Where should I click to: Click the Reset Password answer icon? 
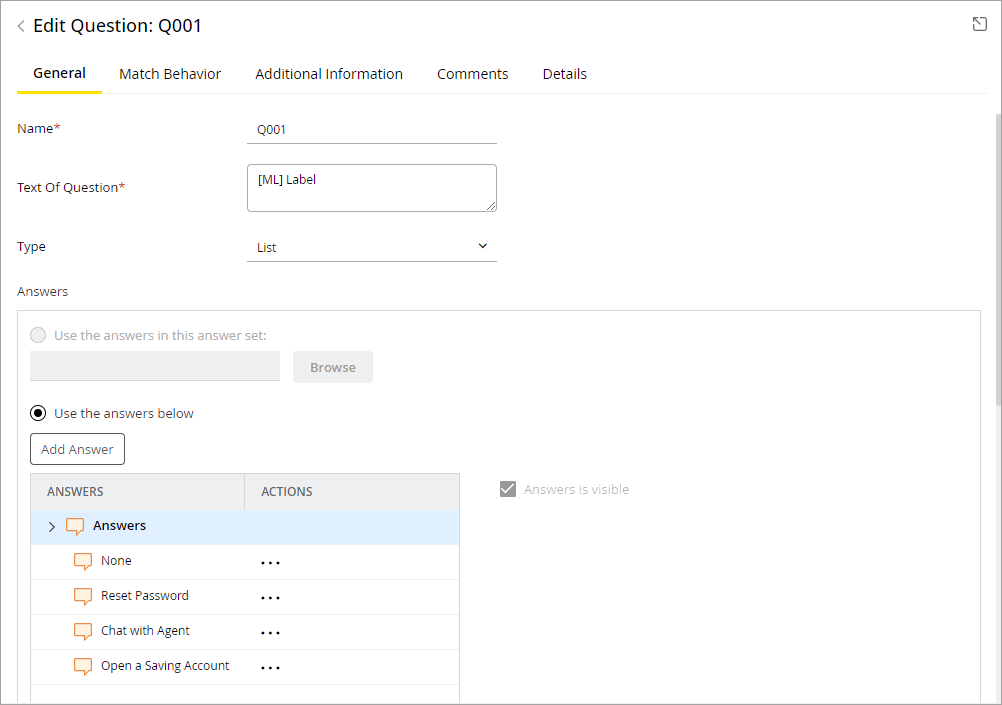[x=83, y=596]
